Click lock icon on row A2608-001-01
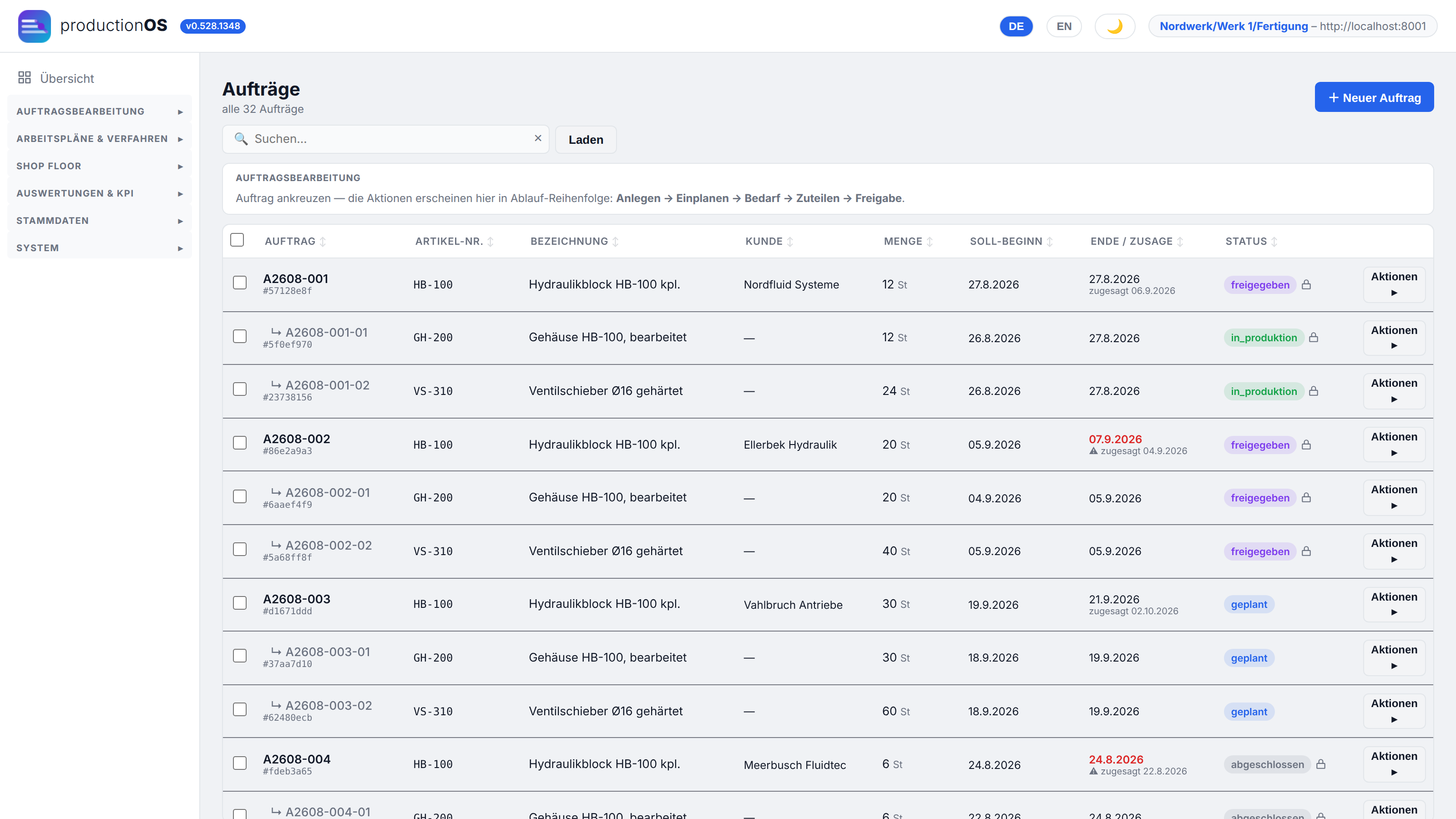 click(1314, 338)
